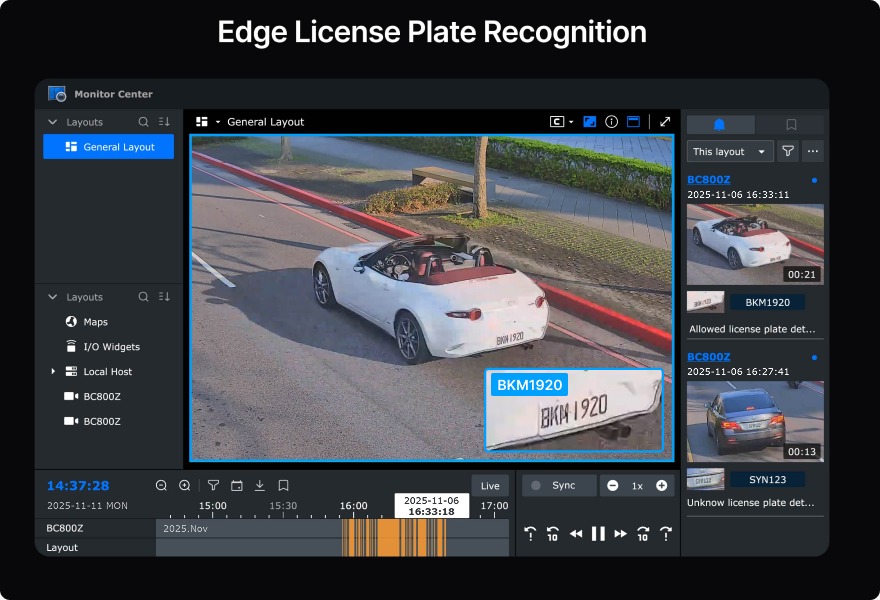The width and height of the screenshot is (880, 600).
Task: Zoom out the timeline
Action: pyautogui.click(x=161, y=486)
